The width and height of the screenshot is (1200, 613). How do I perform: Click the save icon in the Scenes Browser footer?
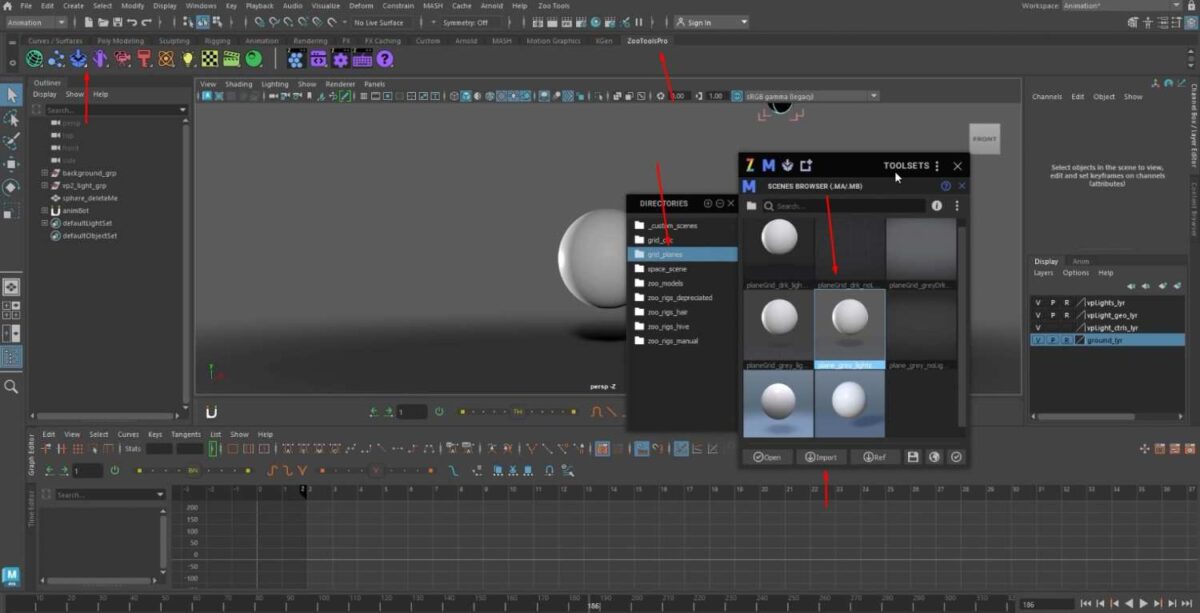[912, 456]
